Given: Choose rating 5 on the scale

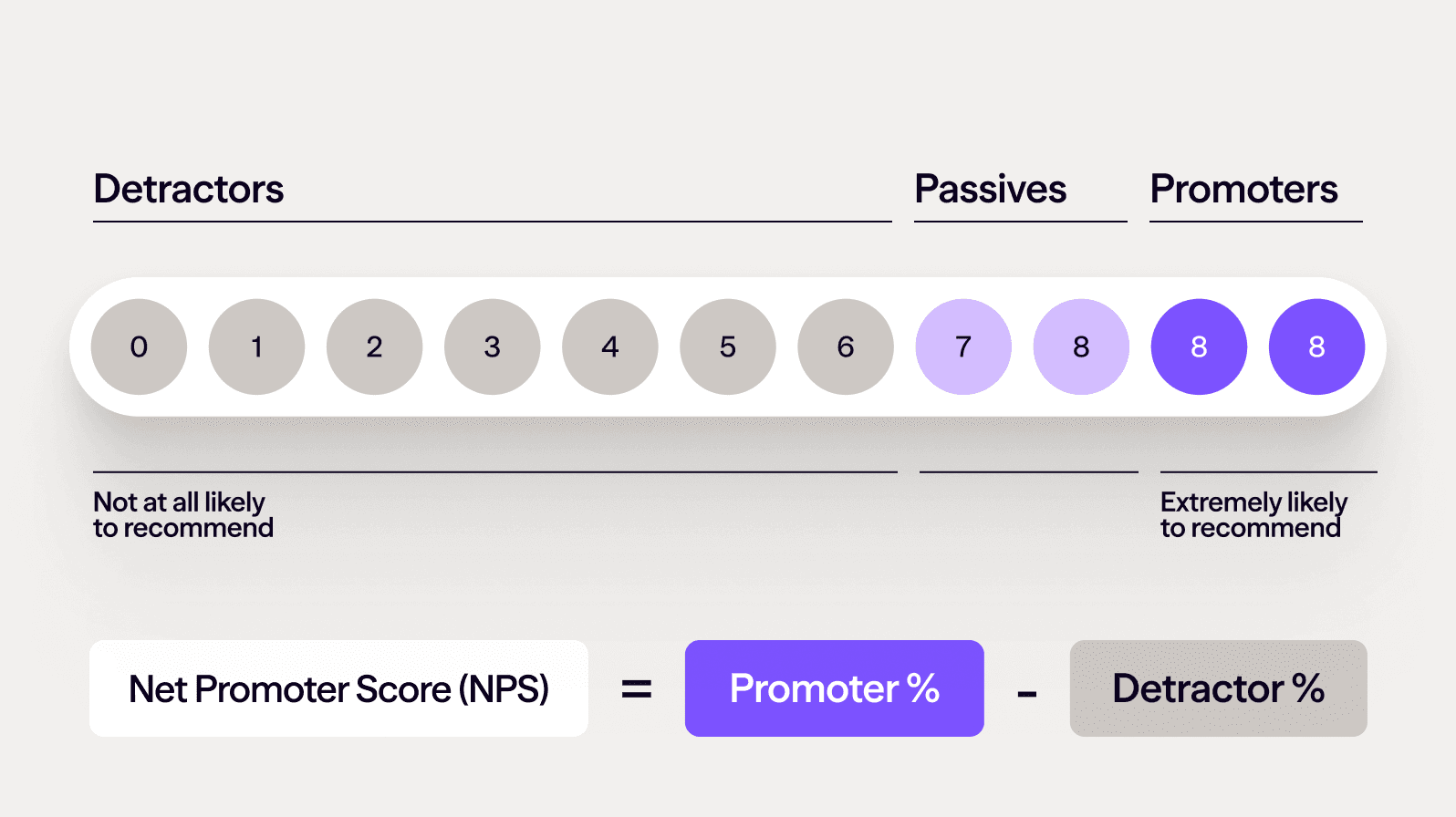Looking at the screenshot, I should click(727, 346).
